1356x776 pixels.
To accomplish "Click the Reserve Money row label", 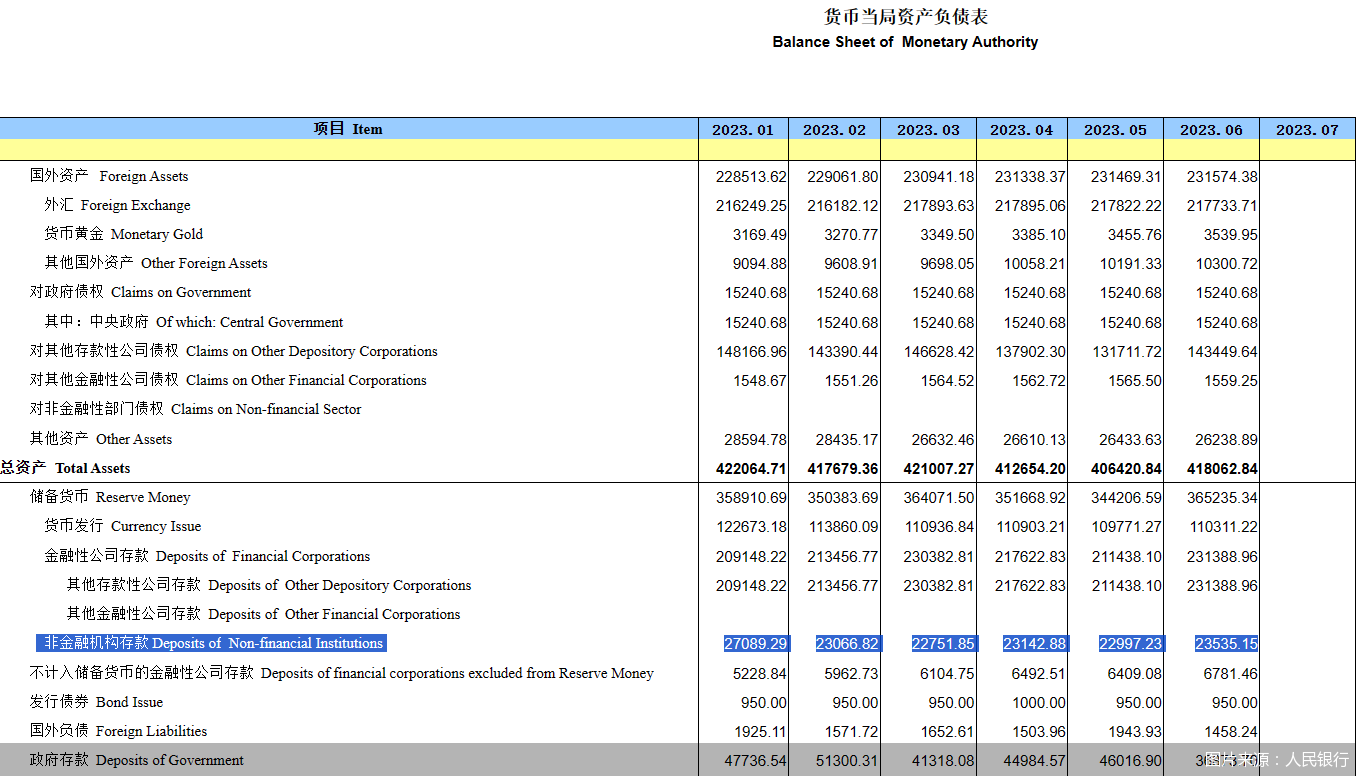I will [110, 497].
